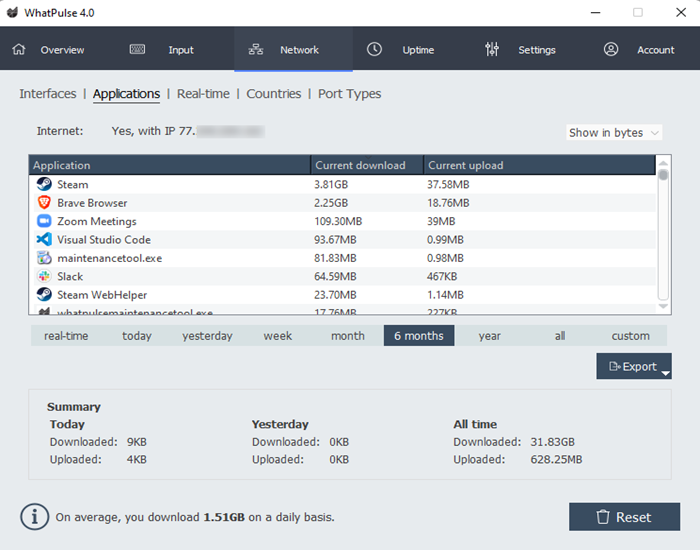
Task: Click the Slack app icon
Action: click(x=44, y=276)
